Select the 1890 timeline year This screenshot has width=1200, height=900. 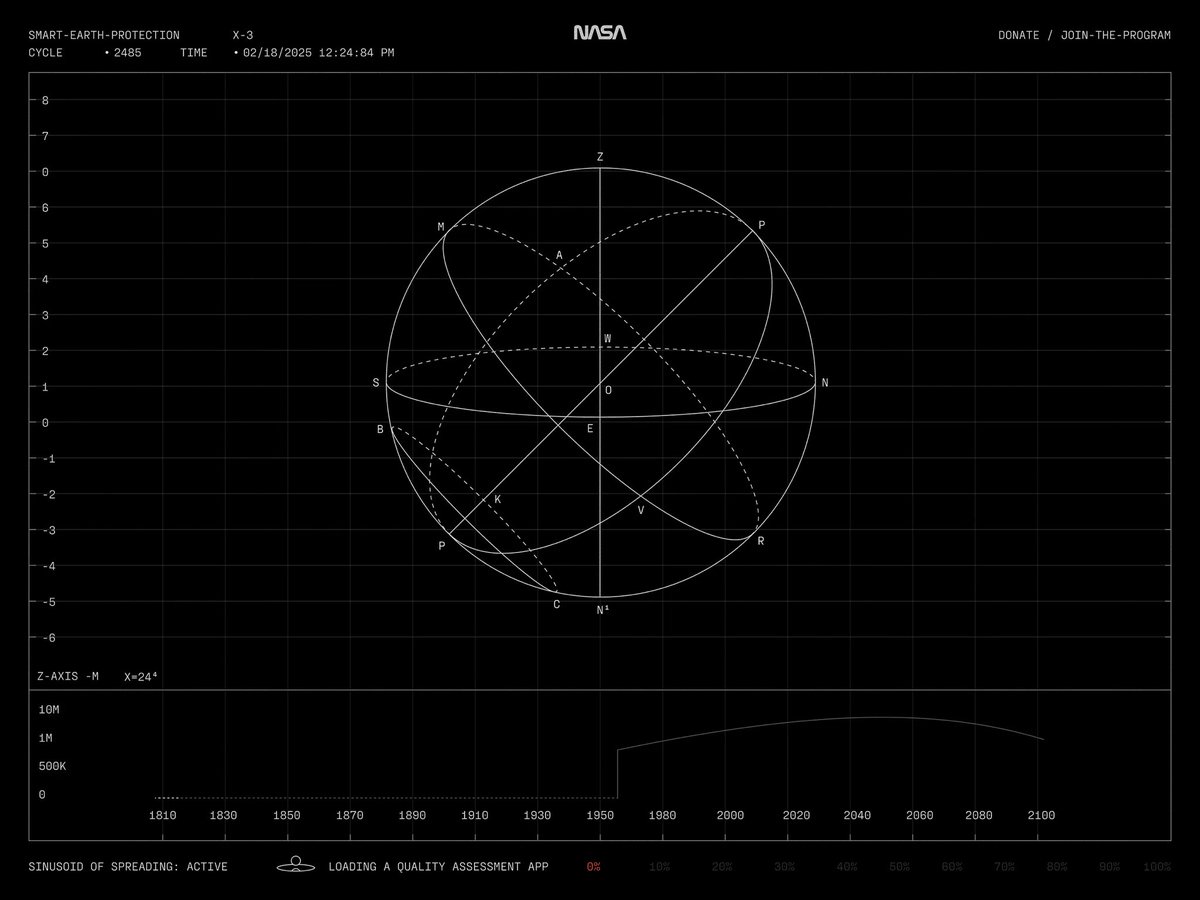click(x=411, y=815)
